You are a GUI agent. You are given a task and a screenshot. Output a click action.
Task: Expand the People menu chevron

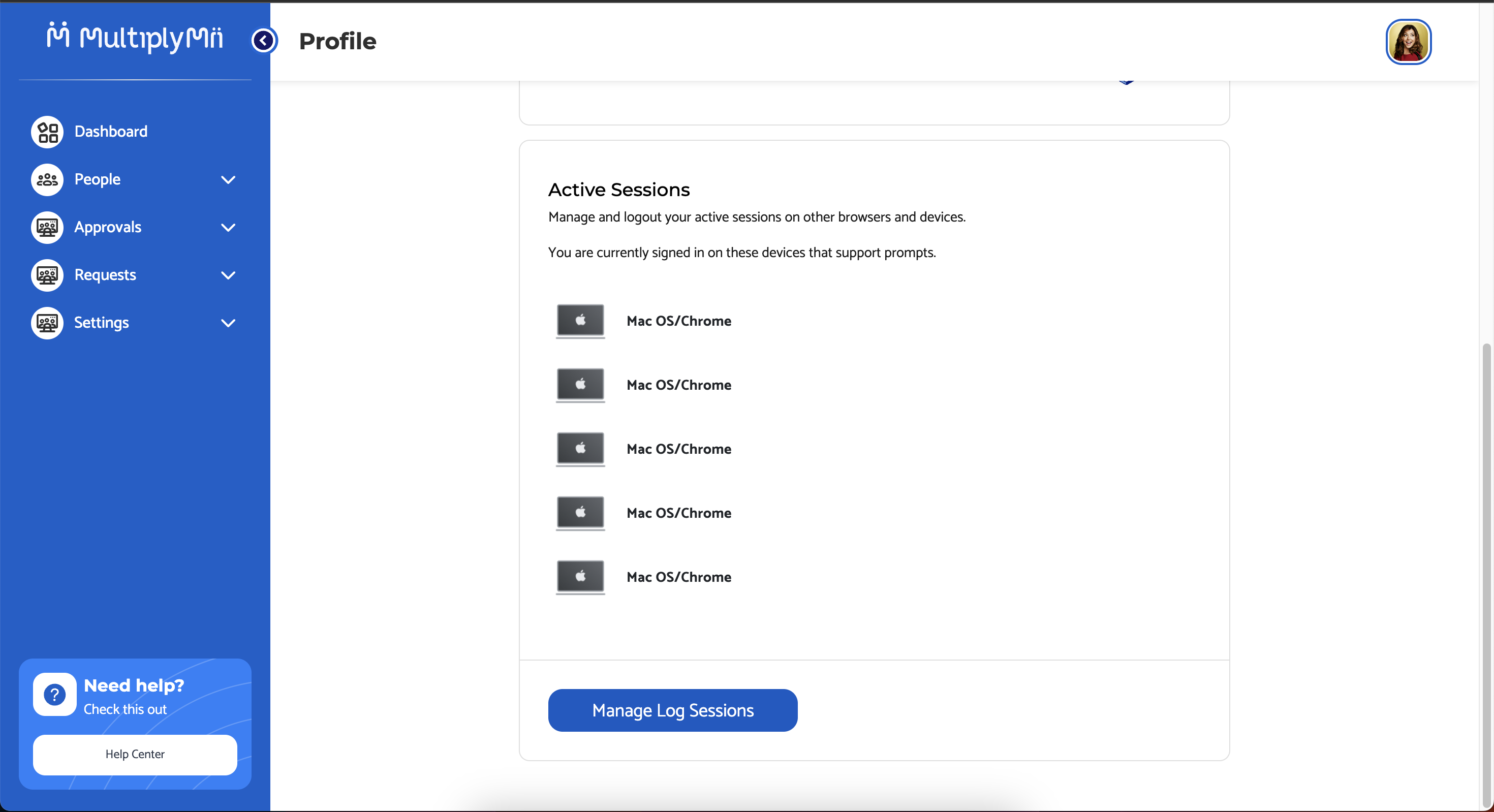229,180
